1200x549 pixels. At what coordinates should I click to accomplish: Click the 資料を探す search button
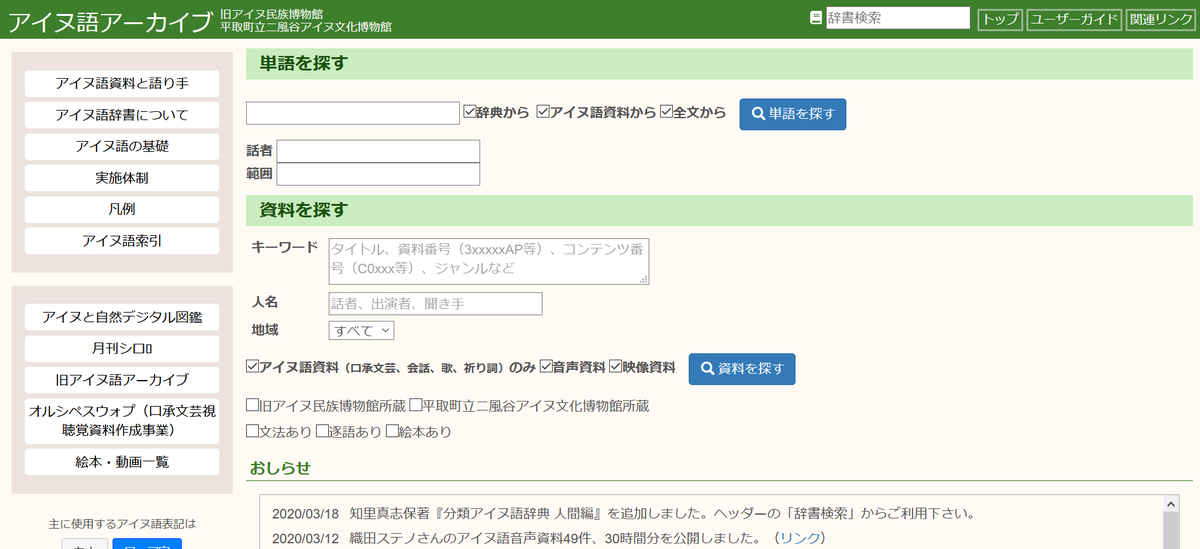point(742,369)
